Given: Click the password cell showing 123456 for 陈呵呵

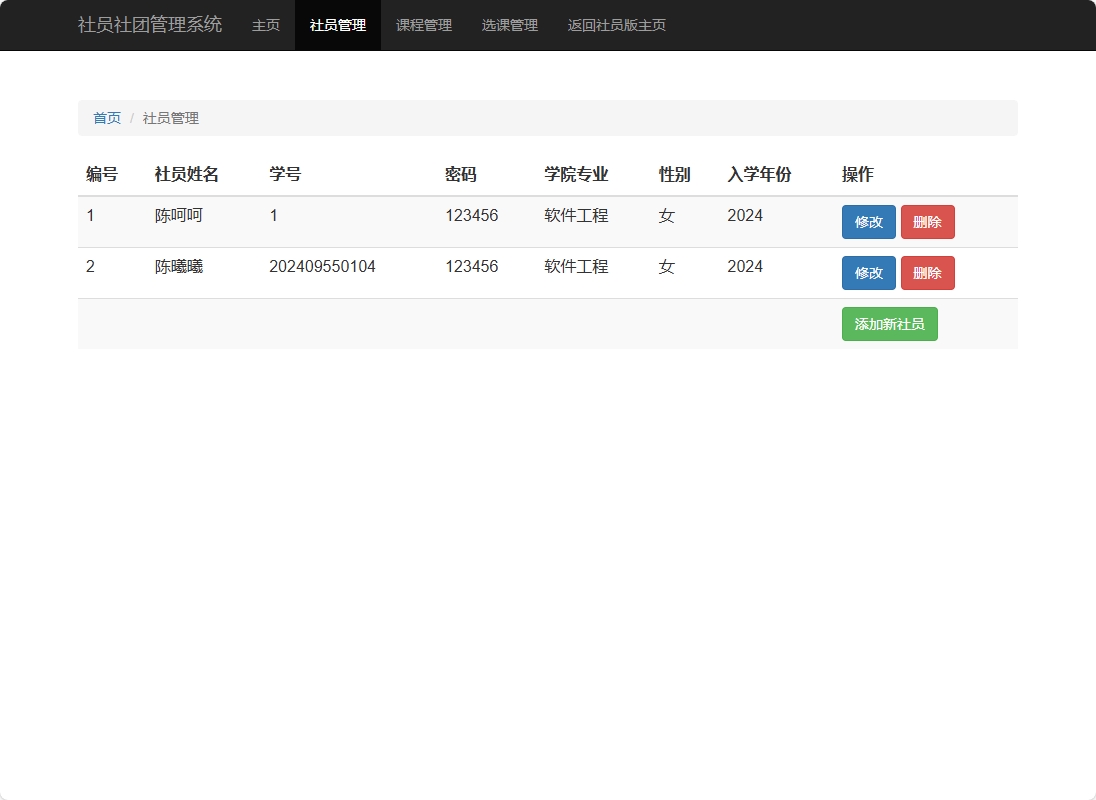Looking at the screenshot, I should (x=471, y=215).
